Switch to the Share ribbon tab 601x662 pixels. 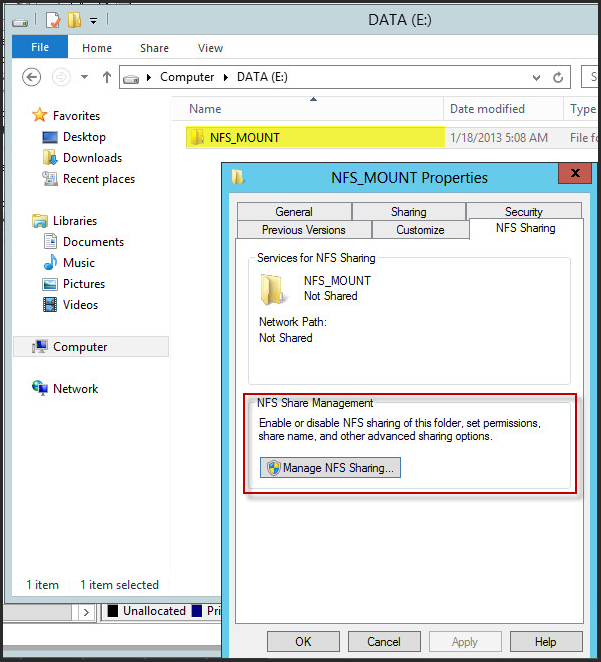[154, 48]
